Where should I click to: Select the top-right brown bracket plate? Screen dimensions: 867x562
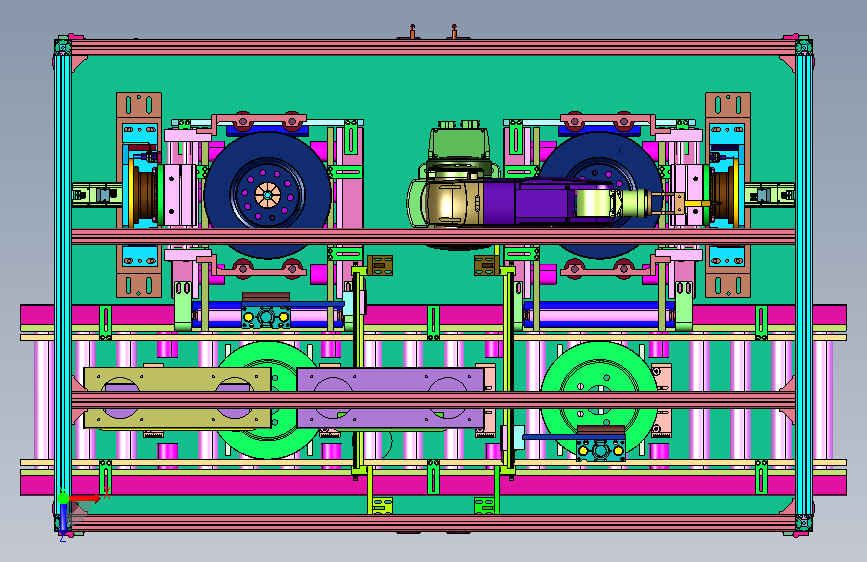(x=728, y=105)
